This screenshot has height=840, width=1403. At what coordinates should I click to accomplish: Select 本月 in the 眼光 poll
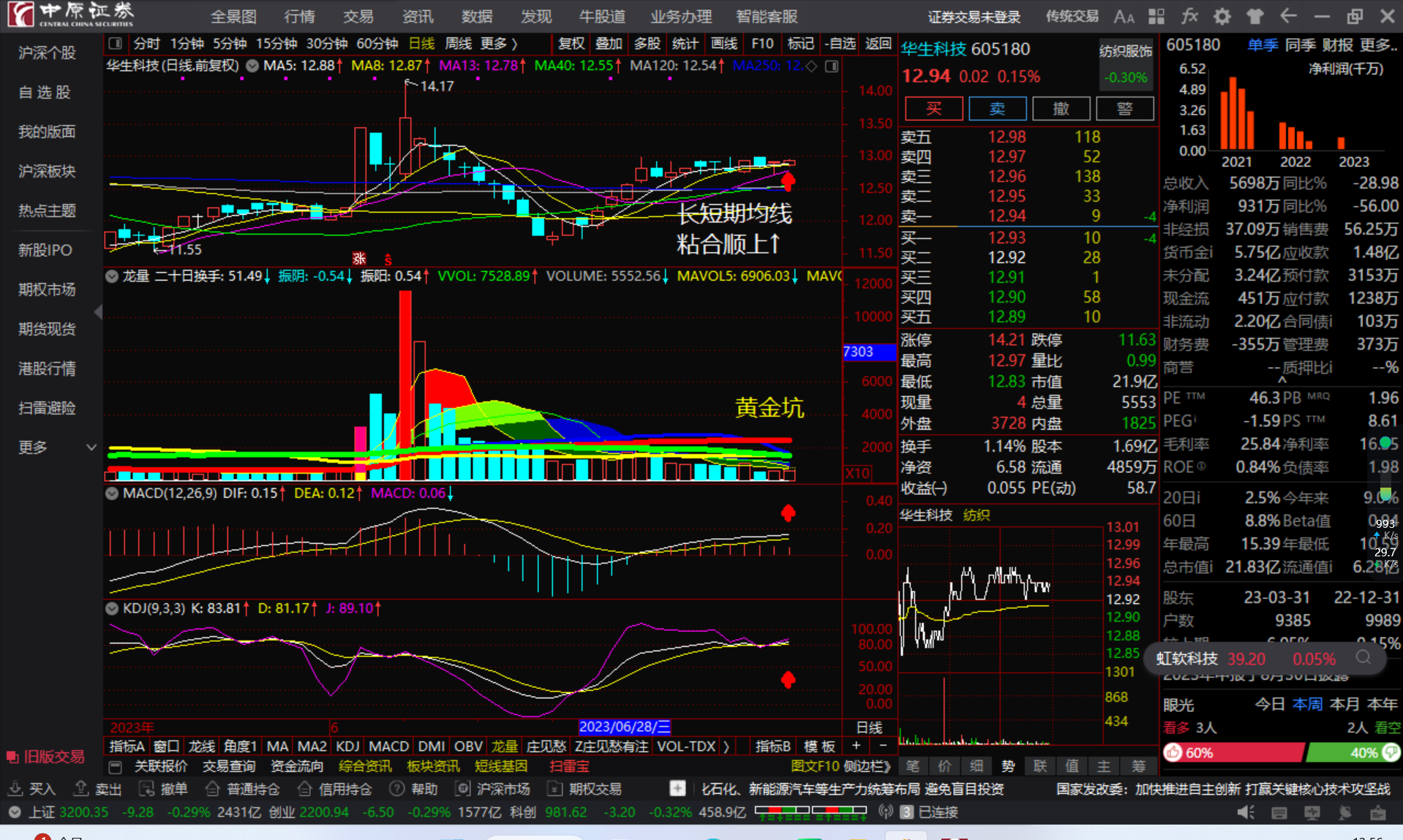tap(1344, 704)
